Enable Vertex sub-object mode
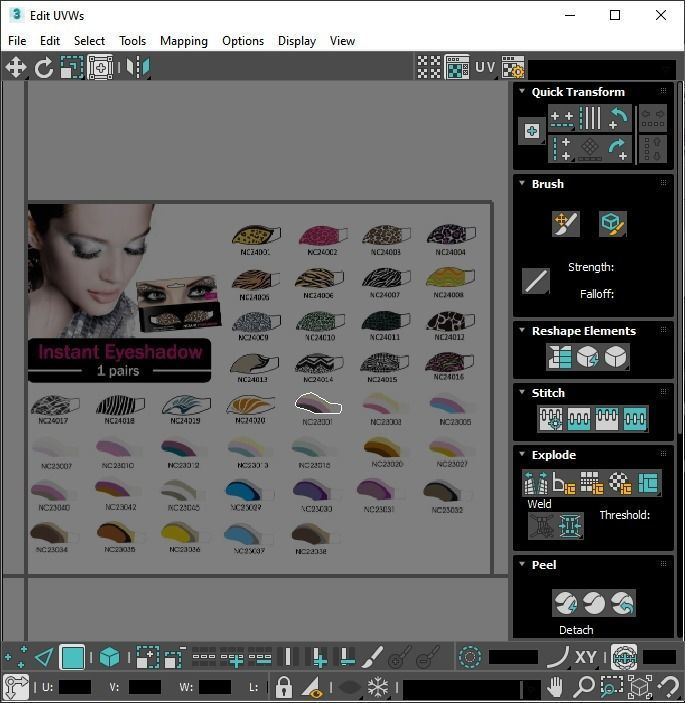This screenshot has width=685, height=703. click(x=16, y=658)
